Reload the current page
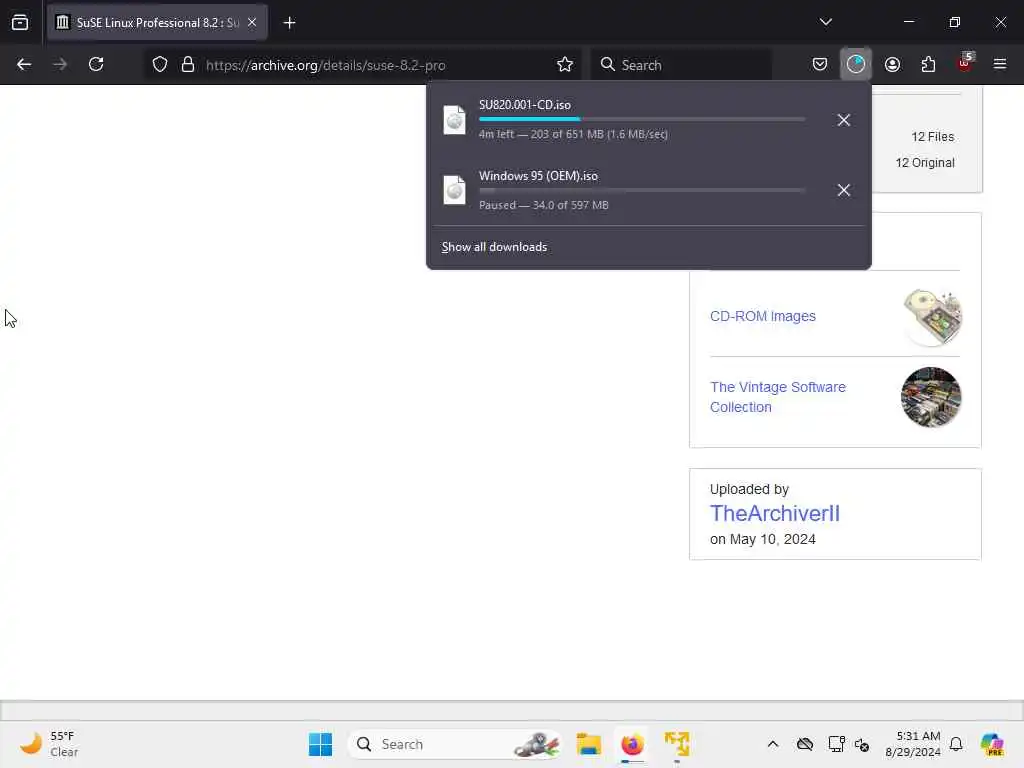1024x768 pixels. point(96,65)
